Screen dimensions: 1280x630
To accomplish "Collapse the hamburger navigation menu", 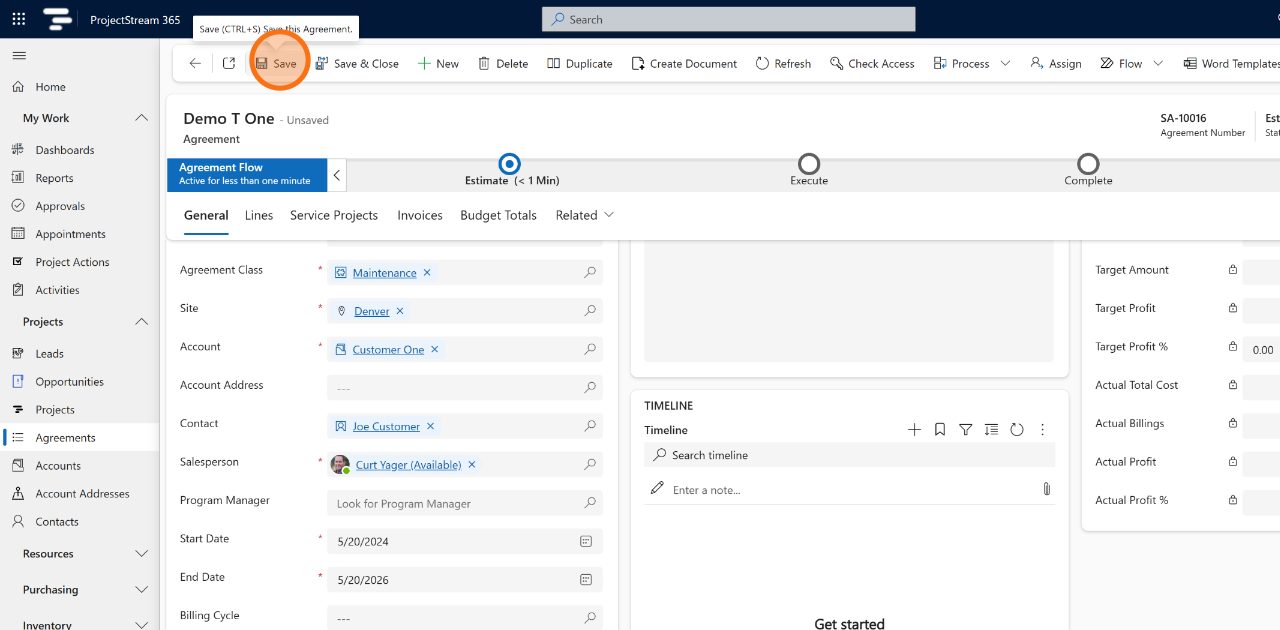I will pos(19,55).
